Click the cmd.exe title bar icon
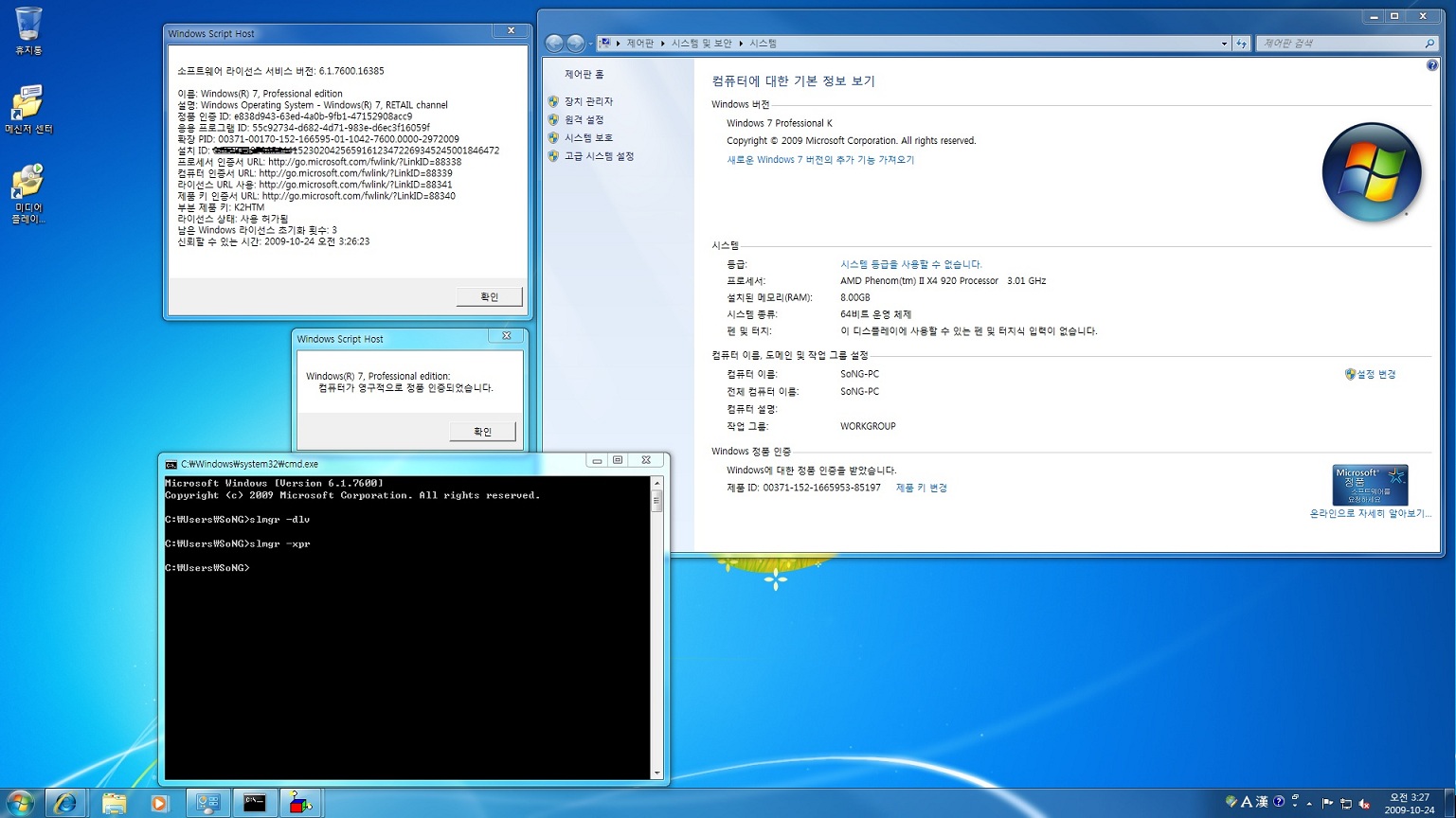This screenshot has height=818, width=1456. click(x=171, y=464)
